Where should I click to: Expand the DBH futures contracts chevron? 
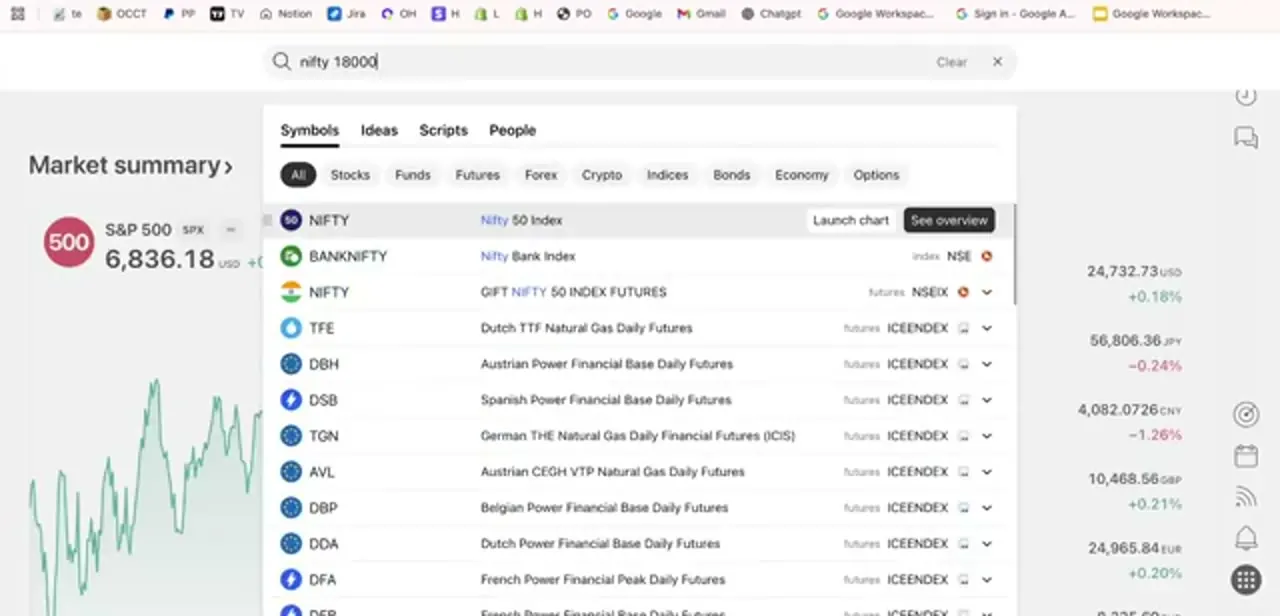(x=987, y=364)
